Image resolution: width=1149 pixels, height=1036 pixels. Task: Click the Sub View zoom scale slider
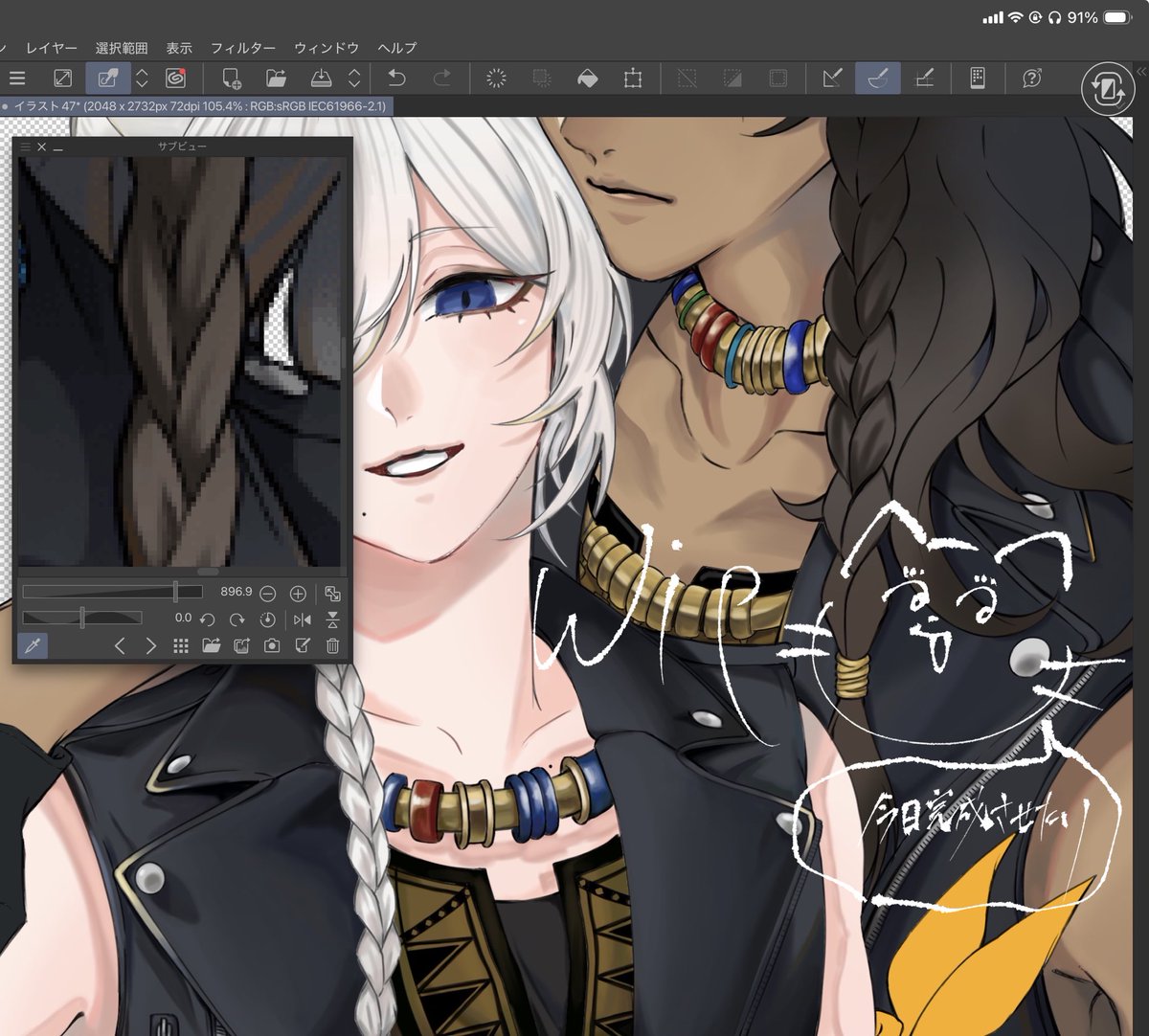click(x=113, y=593)
